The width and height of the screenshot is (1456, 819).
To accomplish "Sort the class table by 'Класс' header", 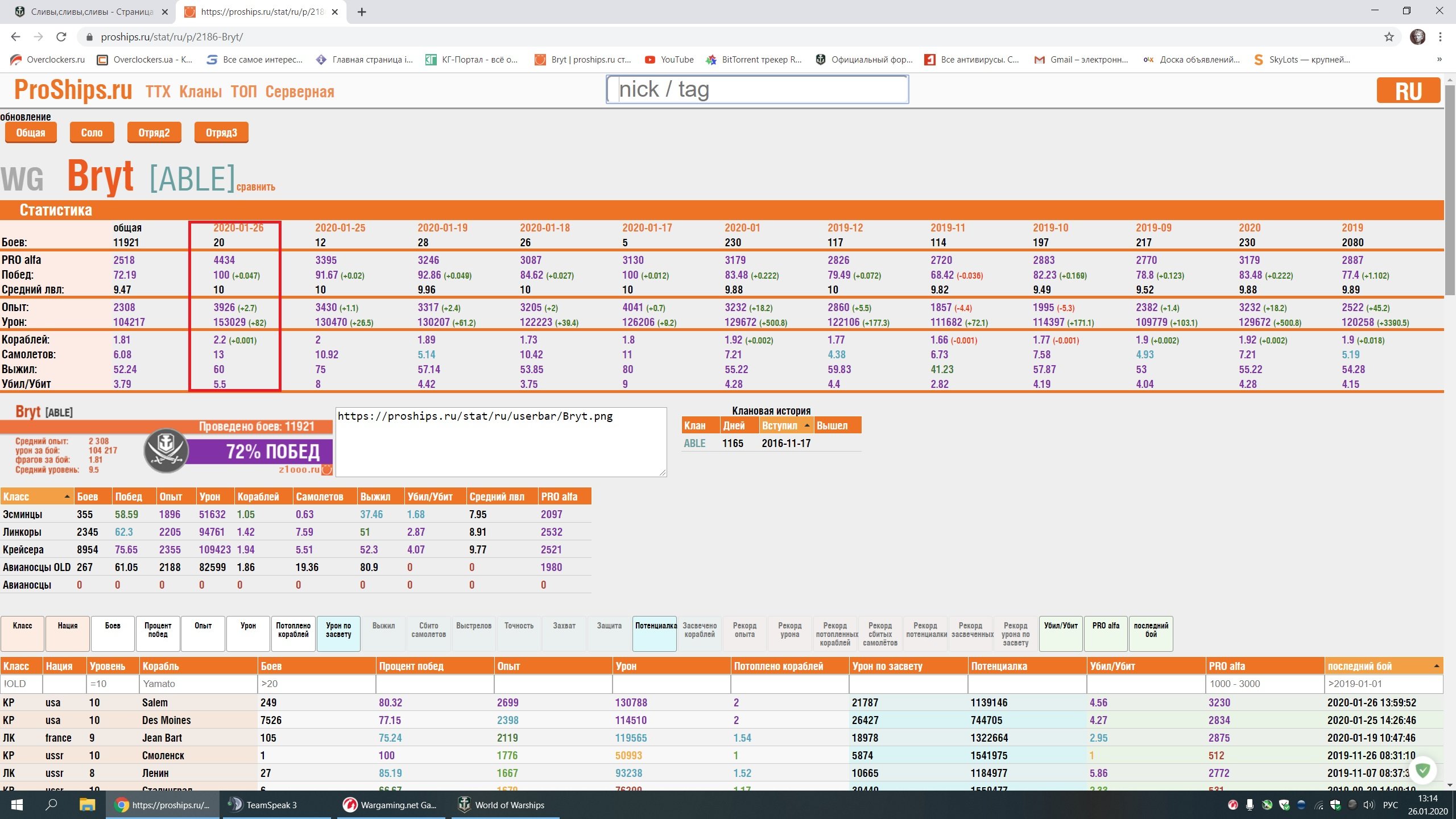I will click(37, 497).
